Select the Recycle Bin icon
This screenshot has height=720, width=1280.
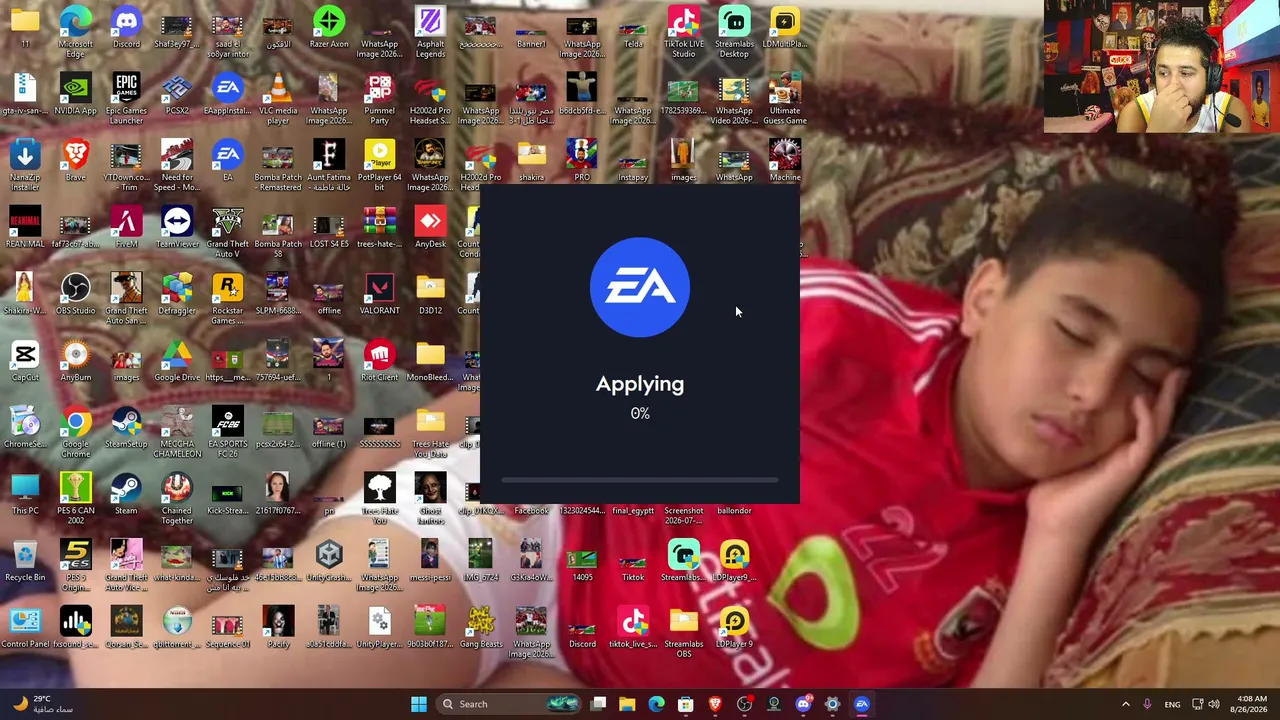25,562
